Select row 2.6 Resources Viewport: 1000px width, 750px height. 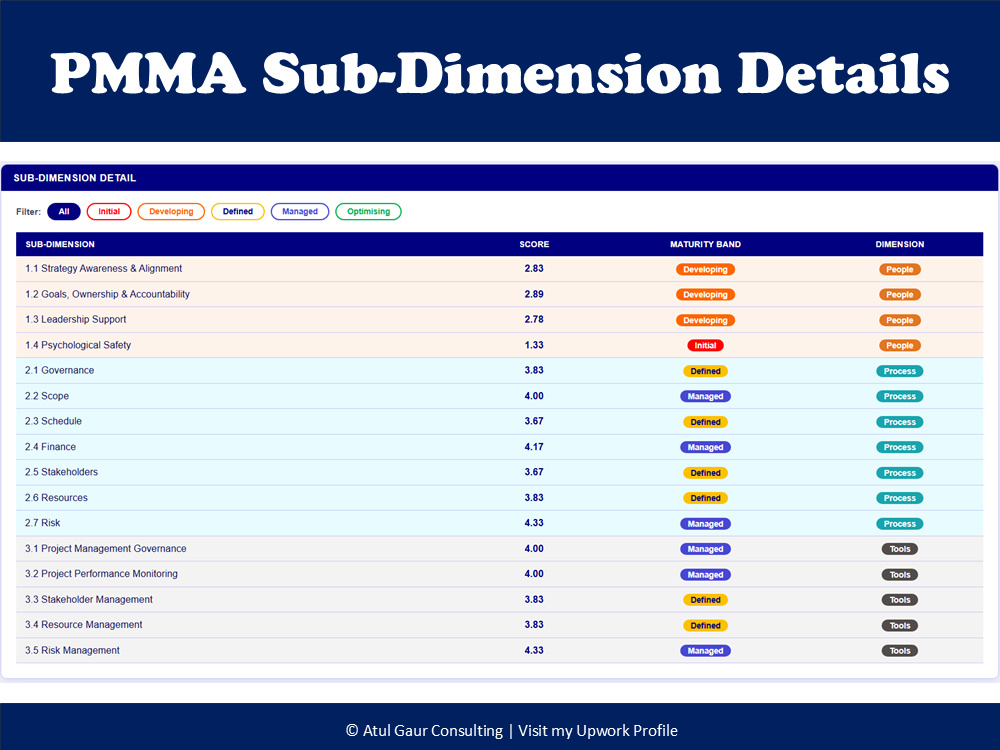pos(499,498)
